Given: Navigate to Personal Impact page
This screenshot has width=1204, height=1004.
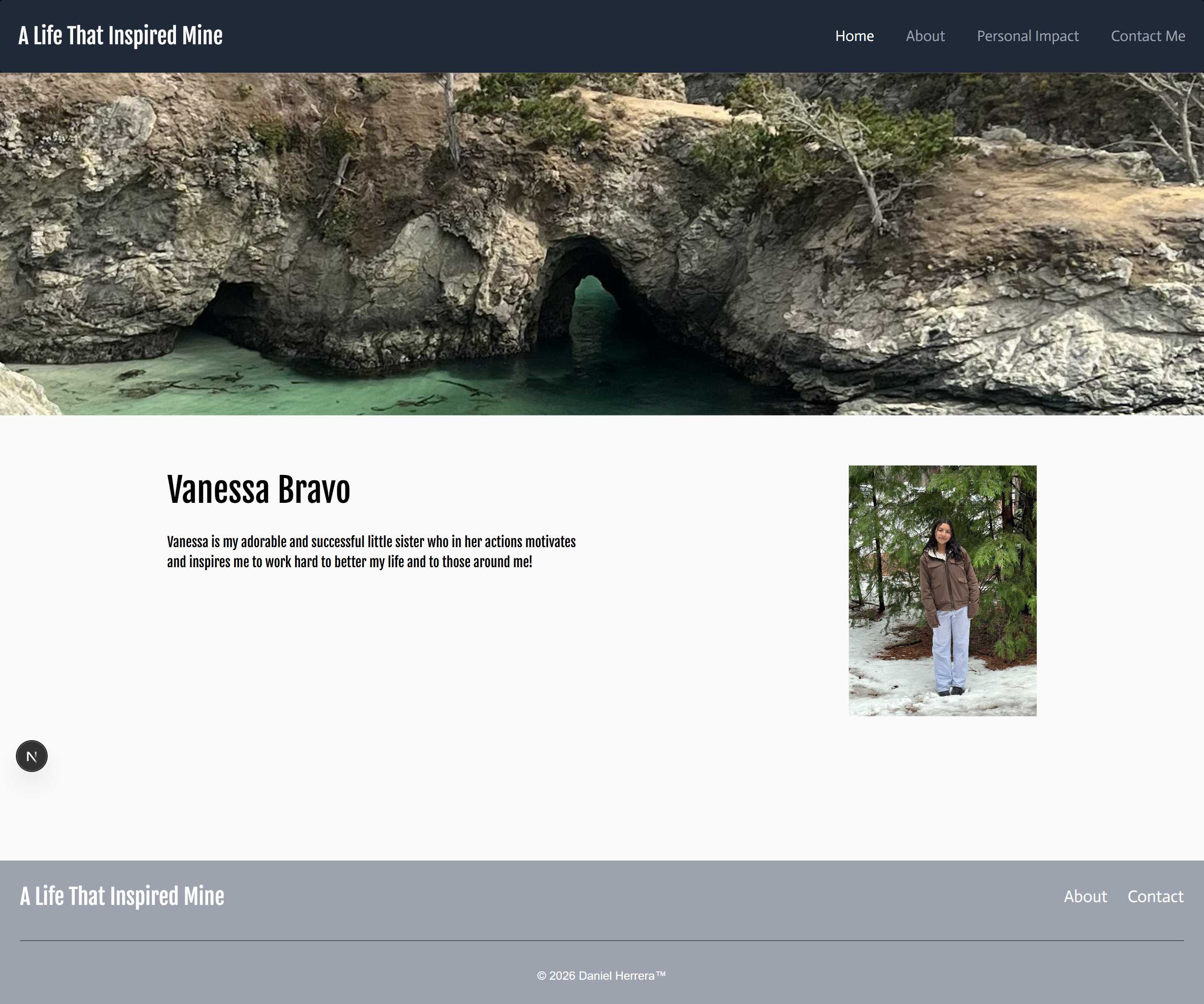Looking at the screenshot, I should 1028,36.
